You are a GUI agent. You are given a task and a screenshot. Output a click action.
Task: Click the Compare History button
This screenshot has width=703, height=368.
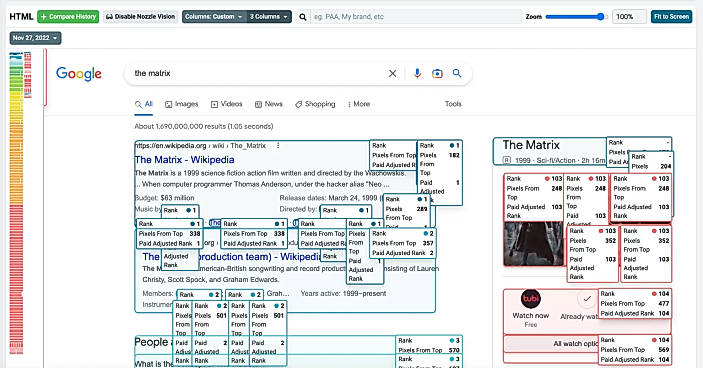point(68,17)
